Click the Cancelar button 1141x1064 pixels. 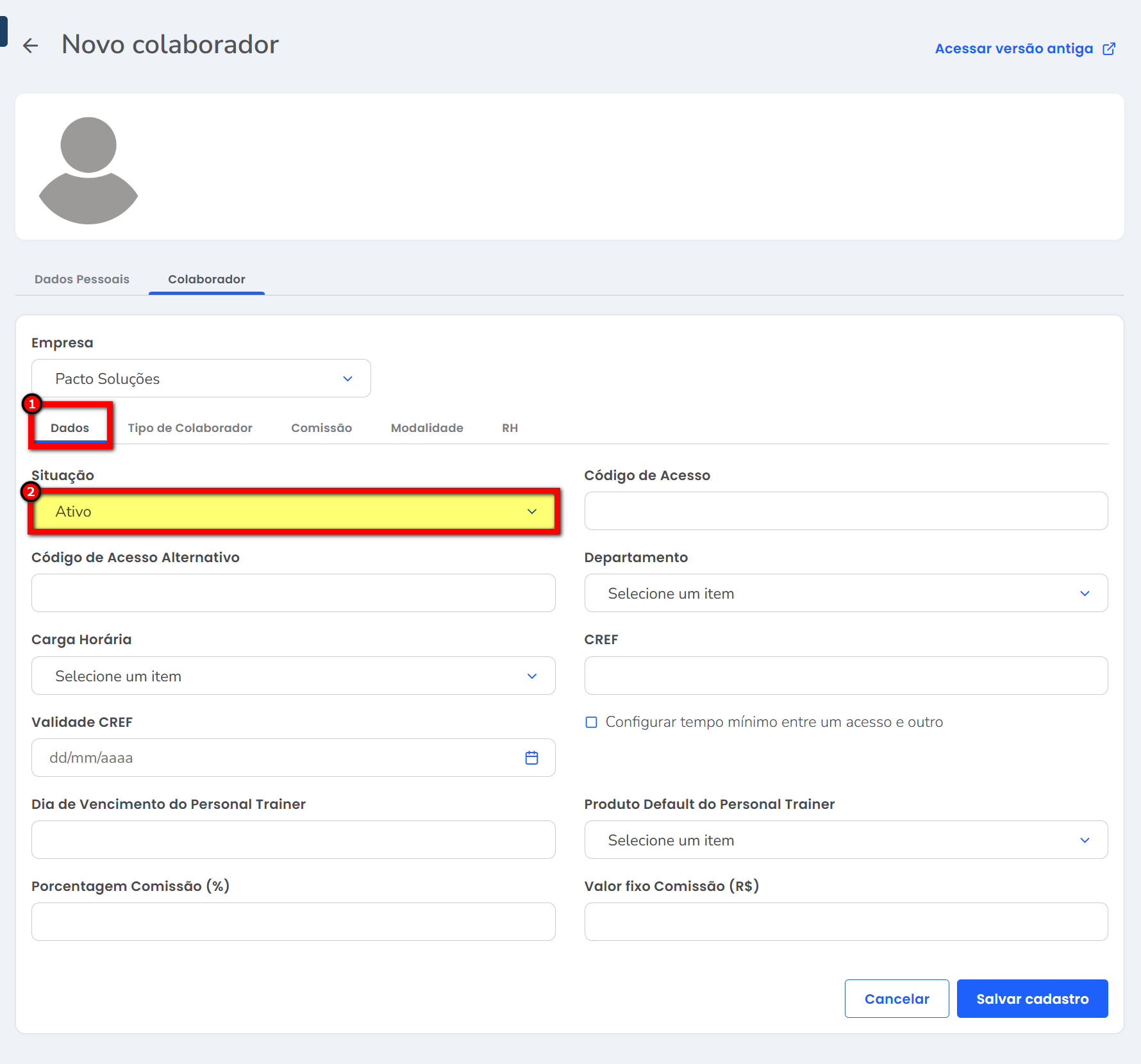[896, 999]
